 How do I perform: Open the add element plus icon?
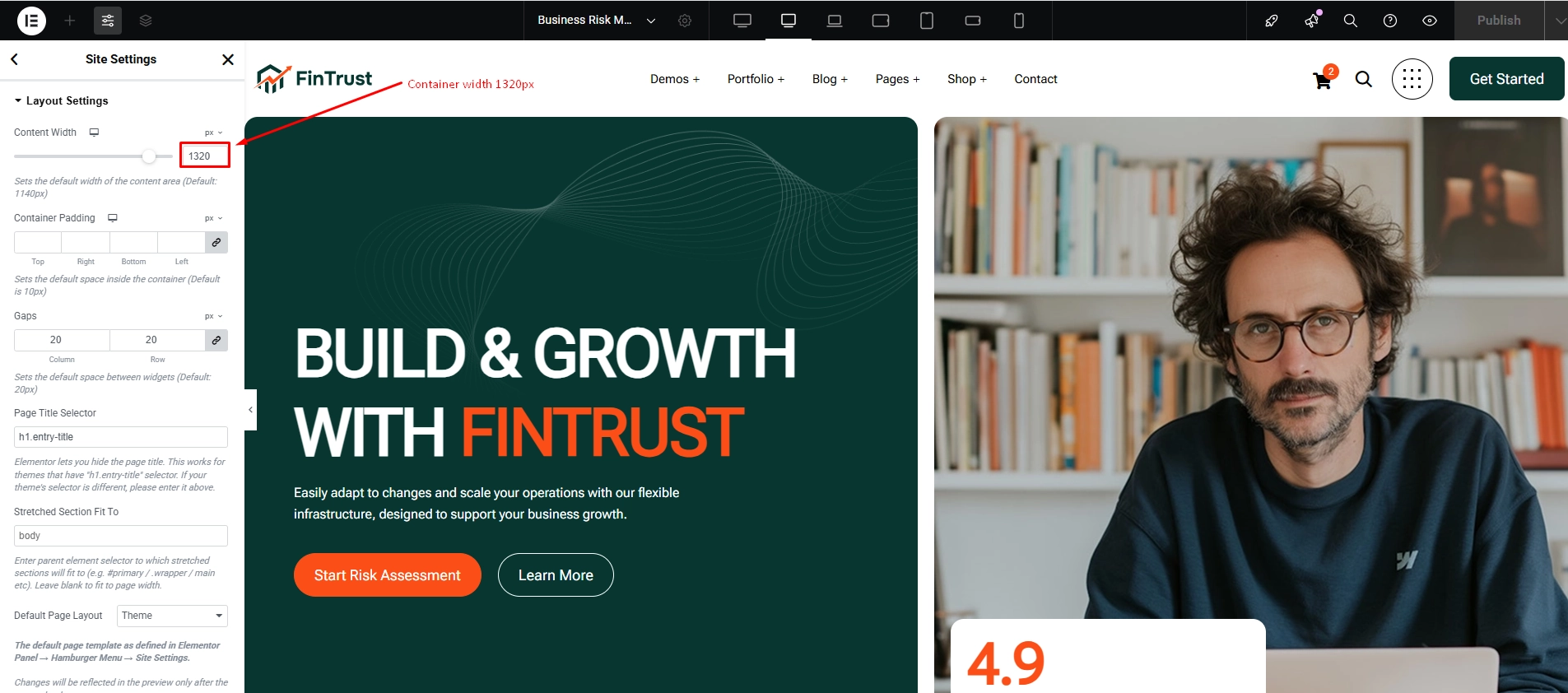point(70,21)
